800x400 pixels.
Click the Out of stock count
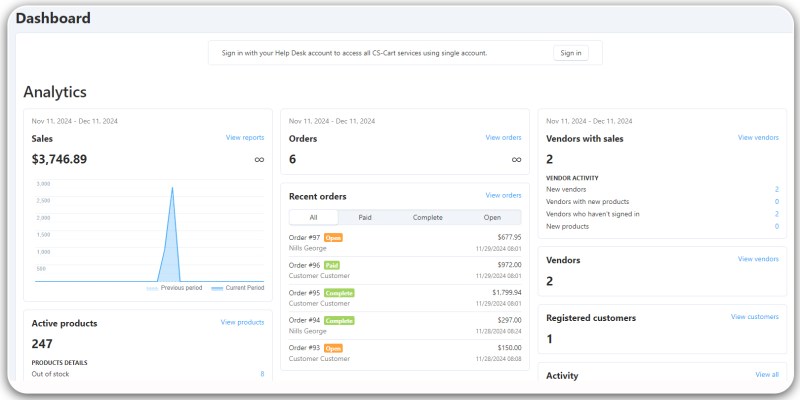(x=262, y=374)
